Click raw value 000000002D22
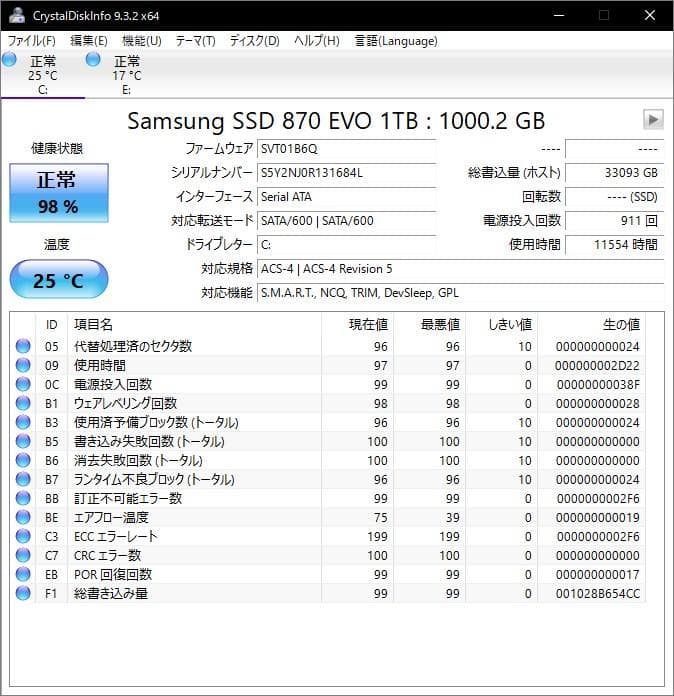 [597, 365]
